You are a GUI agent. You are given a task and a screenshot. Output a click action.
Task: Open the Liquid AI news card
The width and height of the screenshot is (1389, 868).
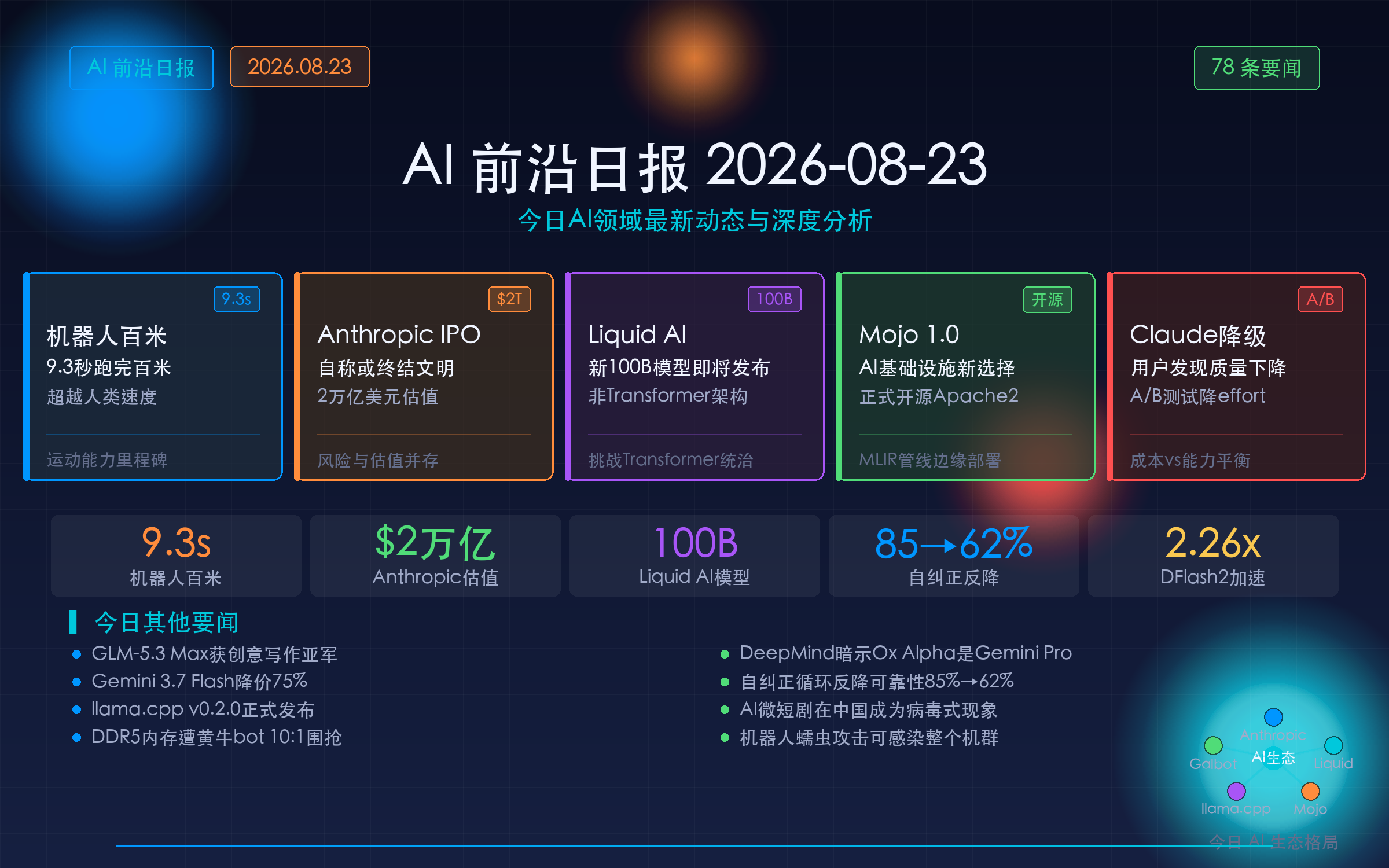pos(694,376)
